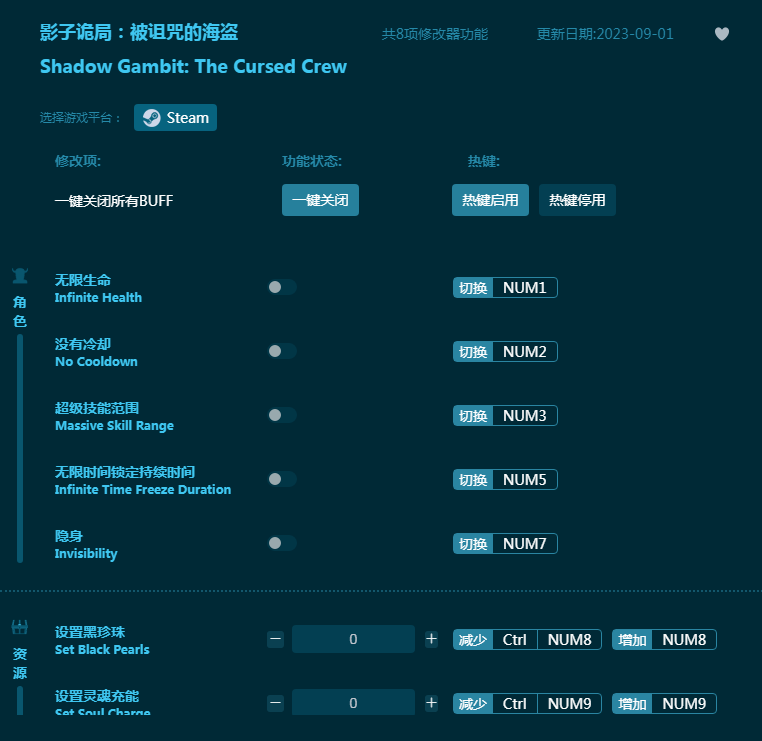762x741 pixels.
Task: Click the 修改项 column header
Action: coord(78,161)
